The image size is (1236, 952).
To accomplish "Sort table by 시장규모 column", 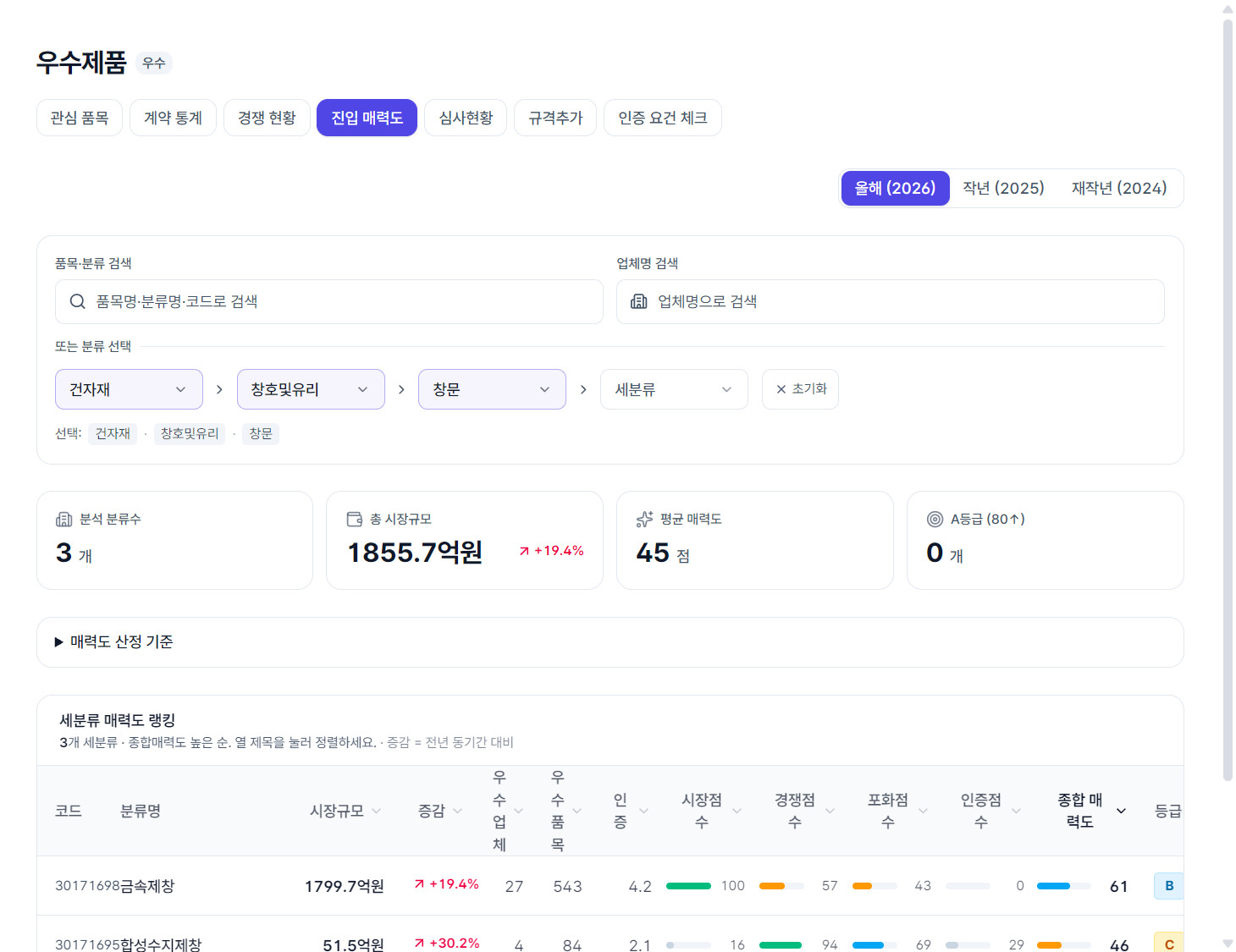I will [x=345, y=811].
